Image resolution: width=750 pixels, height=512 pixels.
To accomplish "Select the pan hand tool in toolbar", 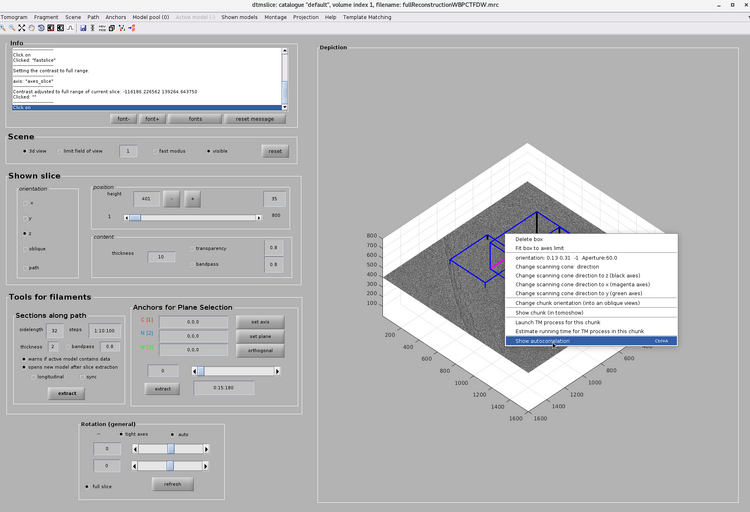I will [31, 28].
